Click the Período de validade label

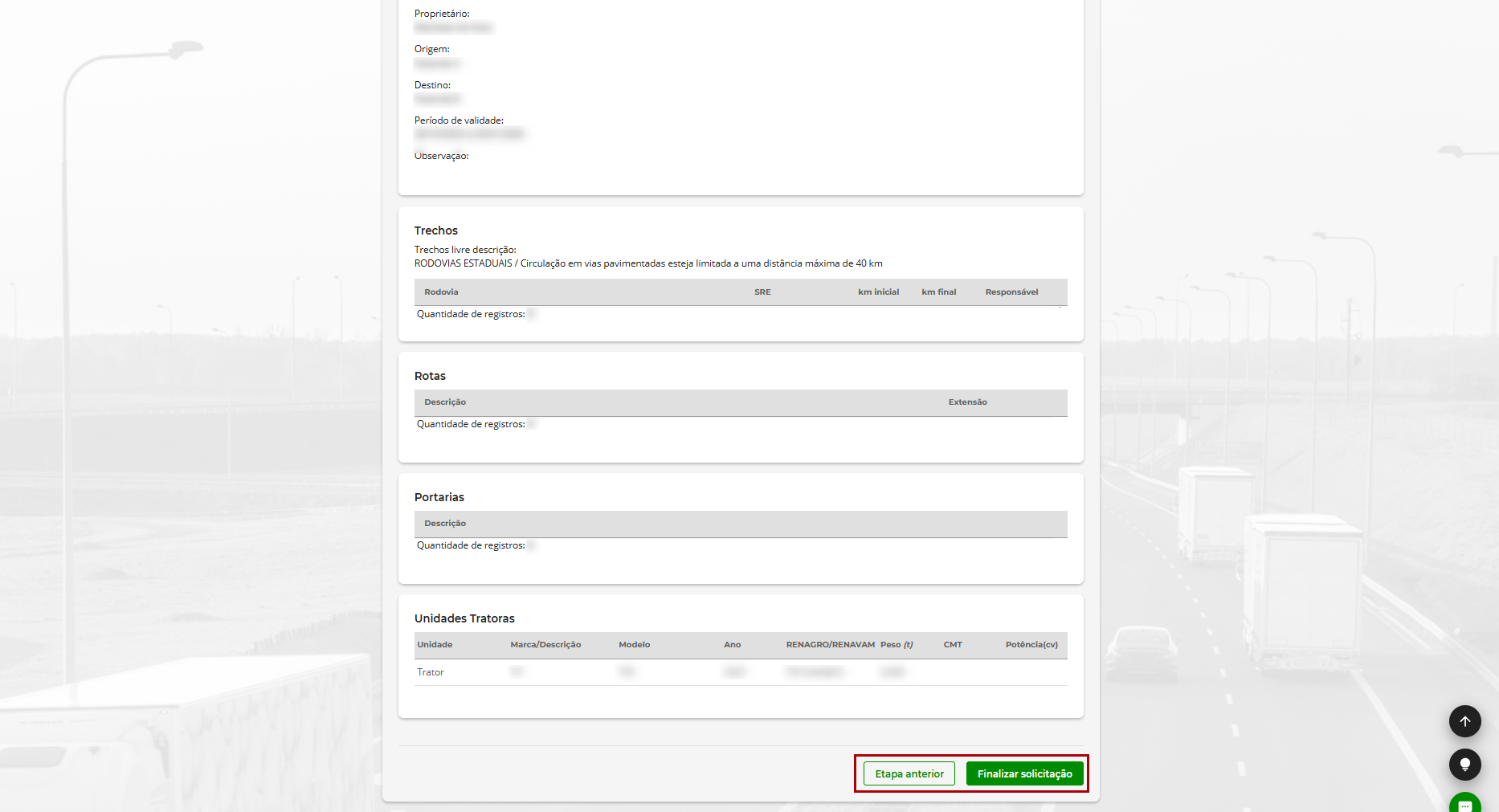click(x=459, y=120)
